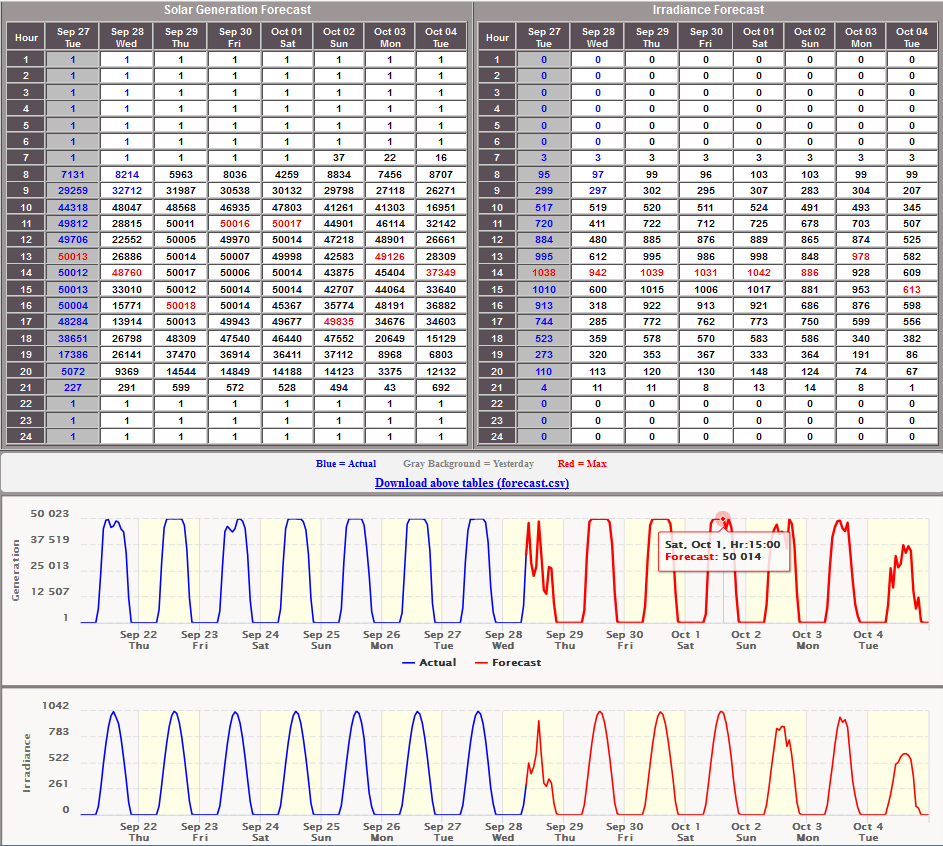Image resolution: width=943 pixels, height=846 pixels.
Task: Click blue actual value 50013 at hour 13
Action: point(73,256)
